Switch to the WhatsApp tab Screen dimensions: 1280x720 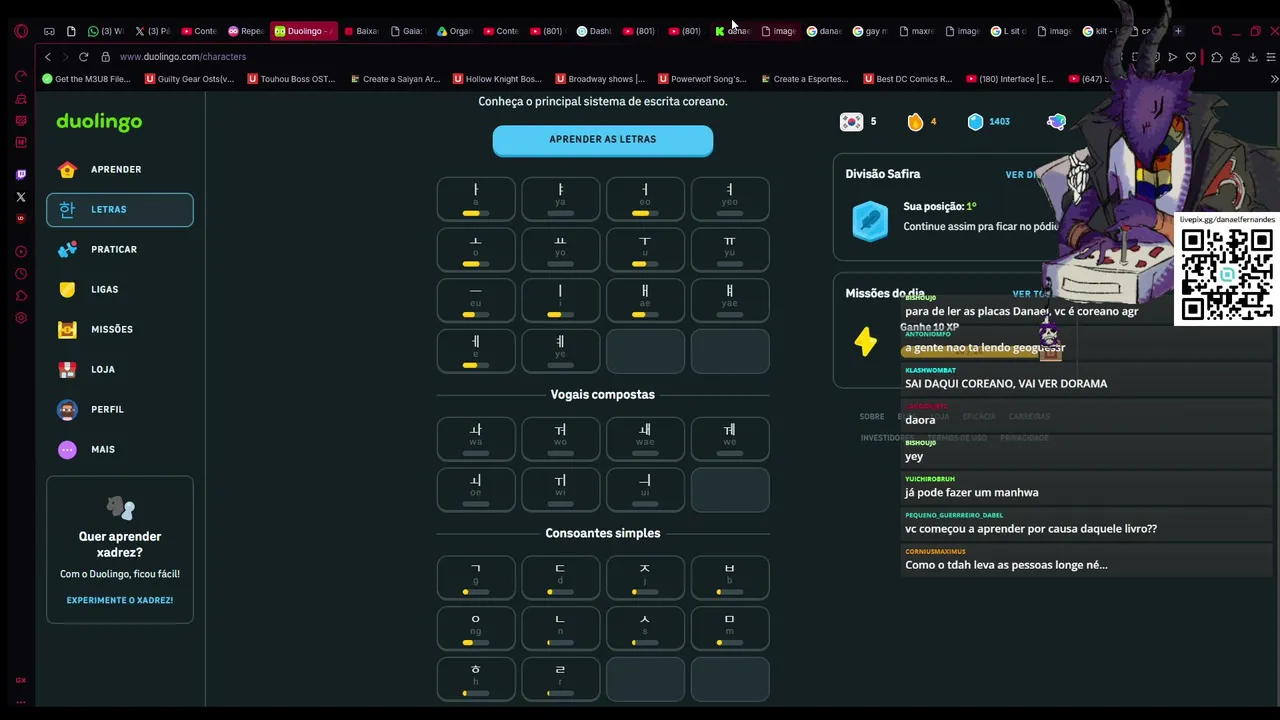[x=105, y=31]
